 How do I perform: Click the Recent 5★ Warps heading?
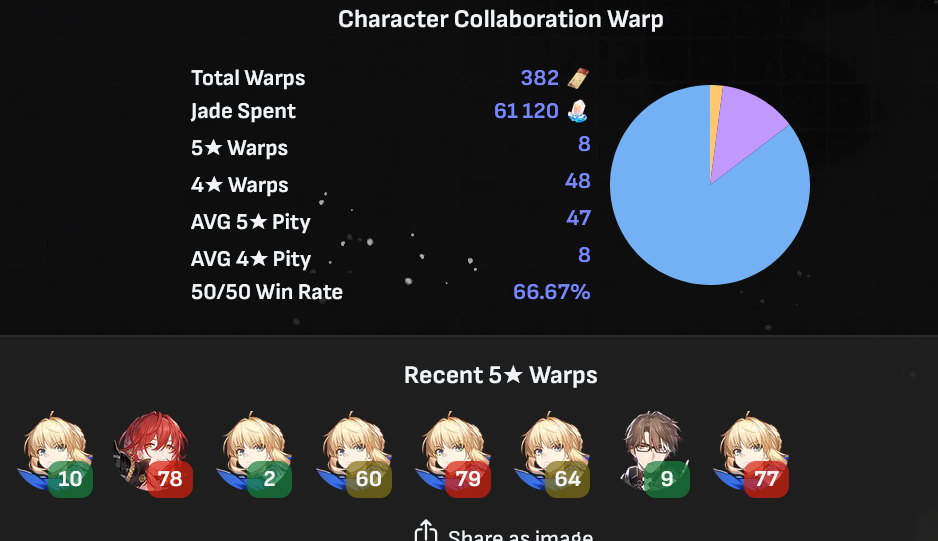coord(501,375)
